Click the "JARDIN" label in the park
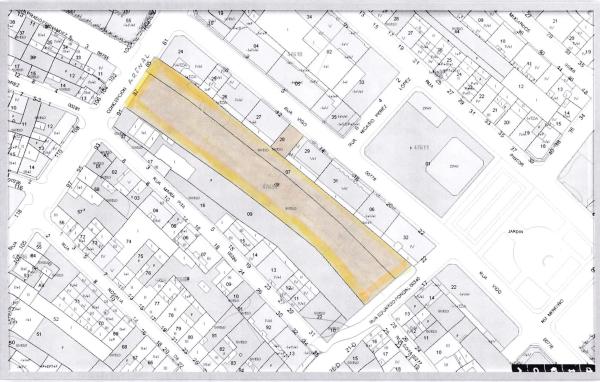 click(x=515, y=232)
